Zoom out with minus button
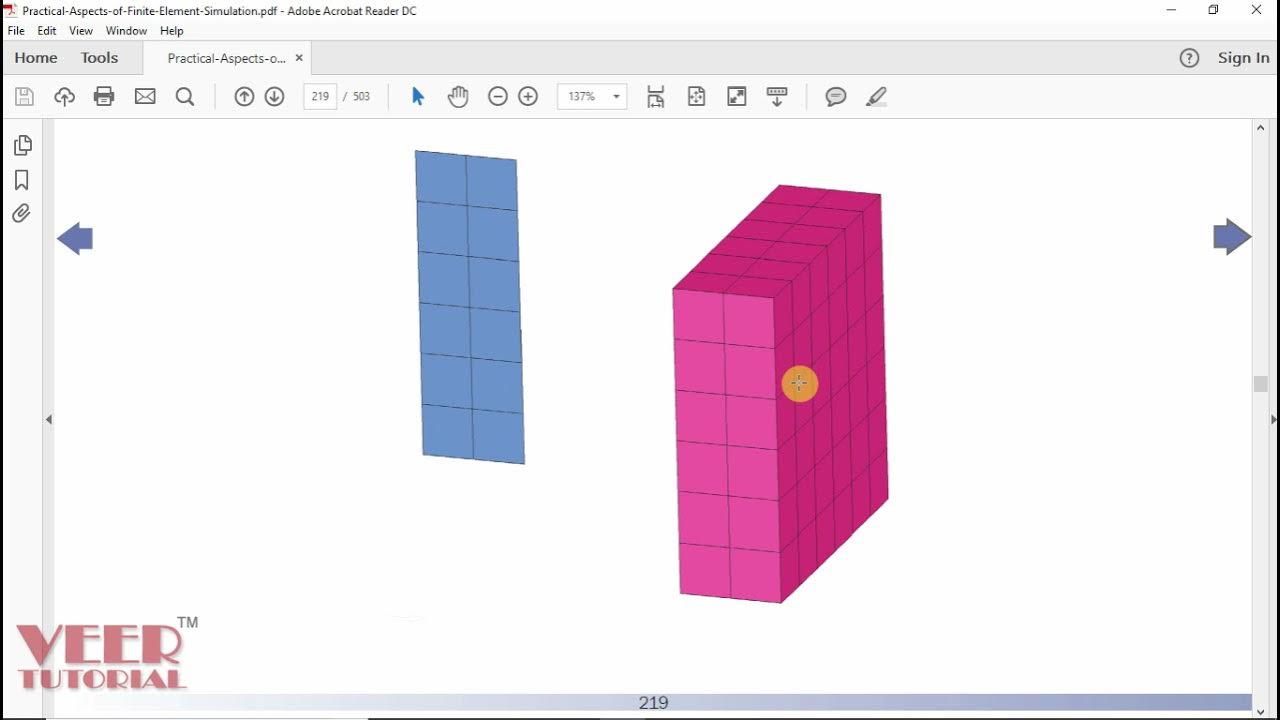The height and width of the screenshot is (720, 1280). point(498,97)
